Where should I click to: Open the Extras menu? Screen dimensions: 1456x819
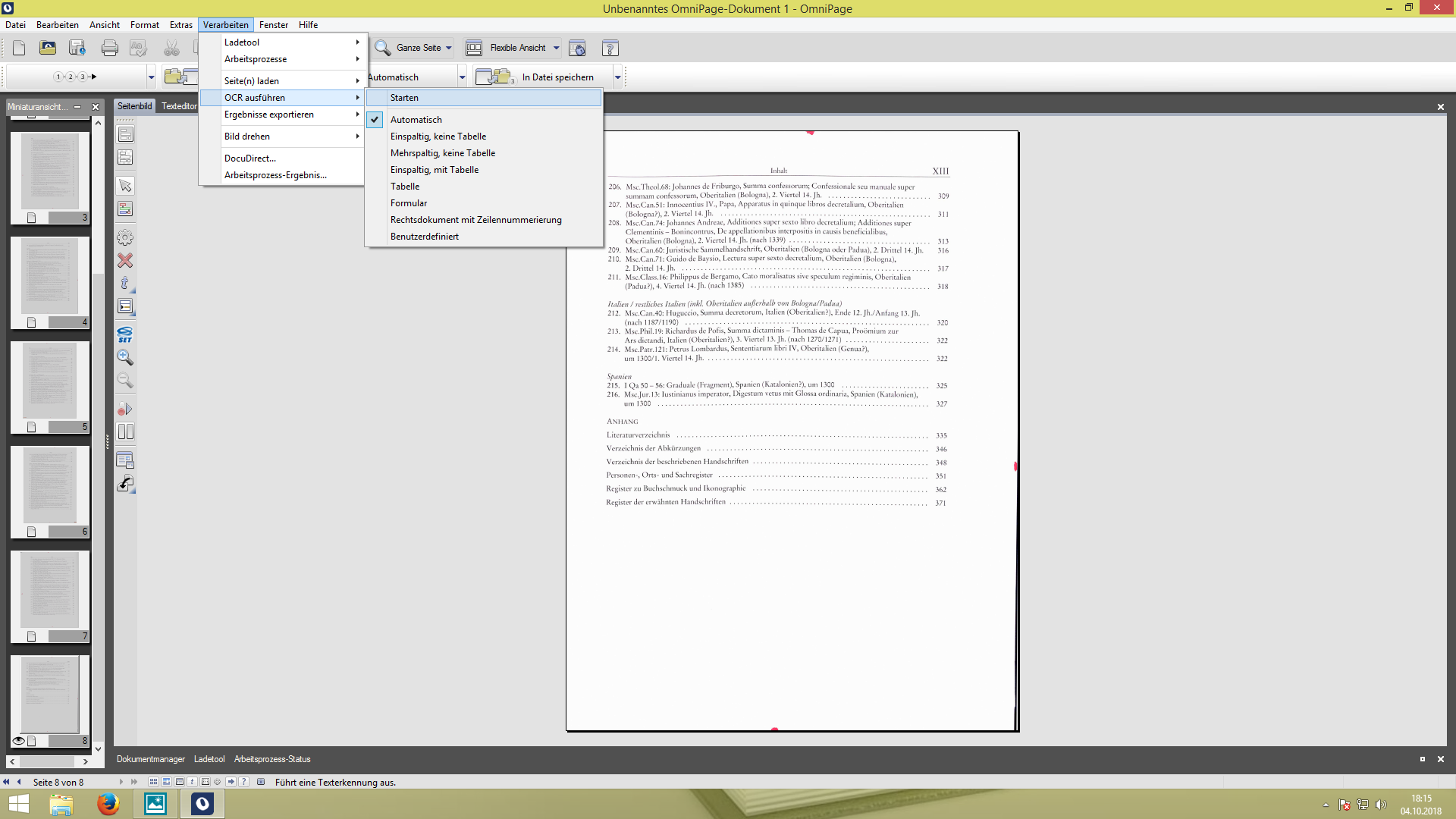coord(181,25)
